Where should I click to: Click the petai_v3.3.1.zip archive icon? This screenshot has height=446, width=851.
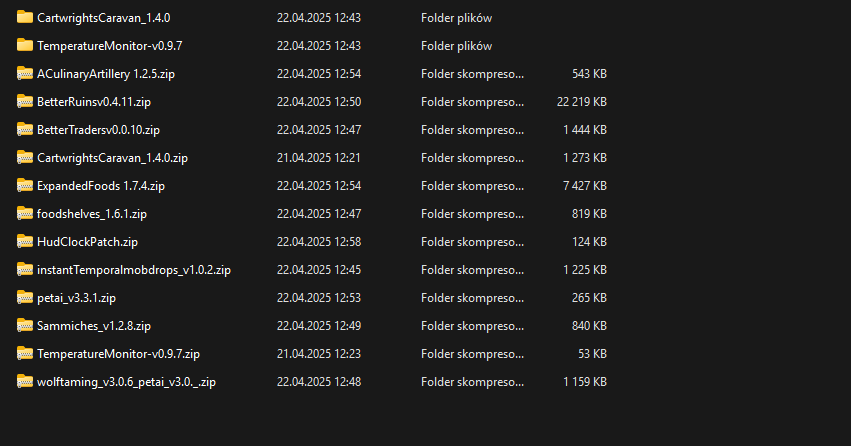pyautogui.click(x=25, y=297)
